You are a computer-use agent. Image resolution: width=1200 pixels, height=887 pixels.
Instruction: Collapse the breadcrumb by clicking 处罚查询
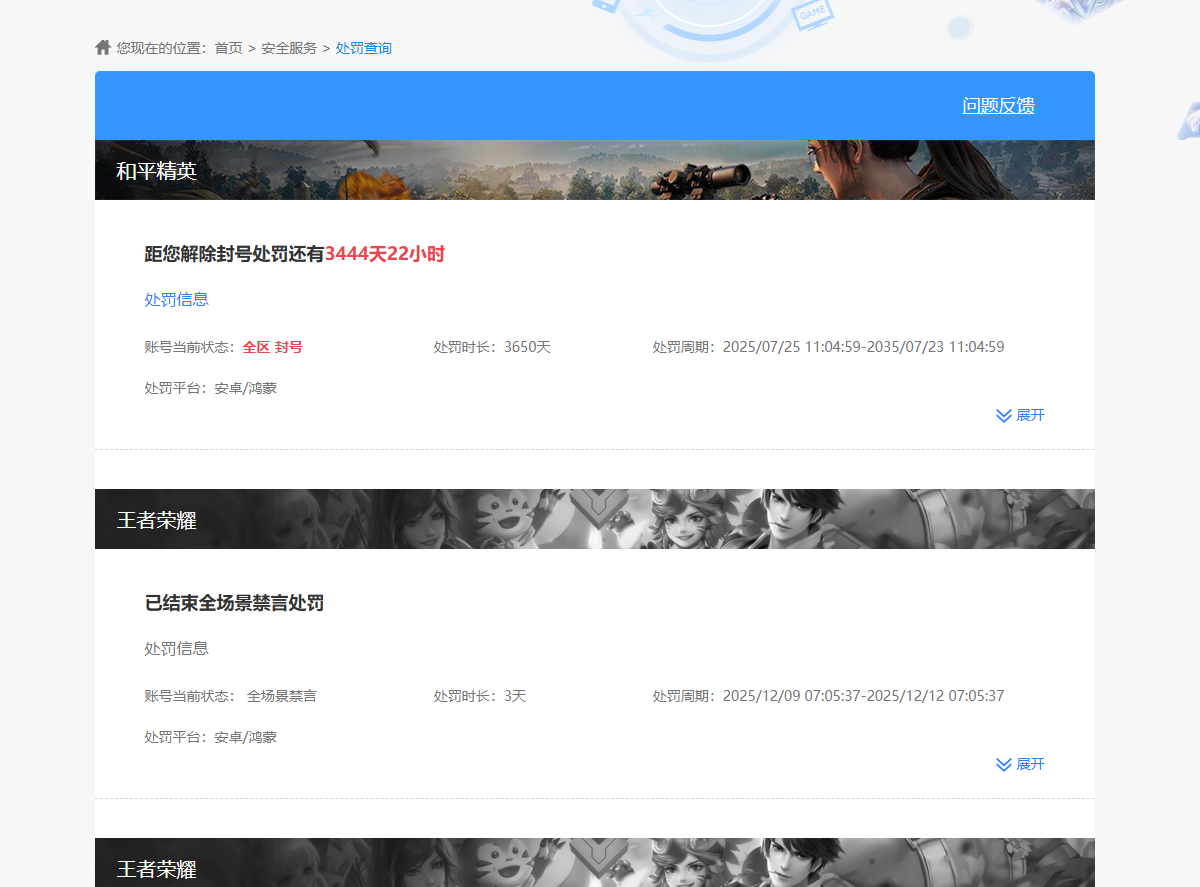pyautogui.click(x=363, y=47)
